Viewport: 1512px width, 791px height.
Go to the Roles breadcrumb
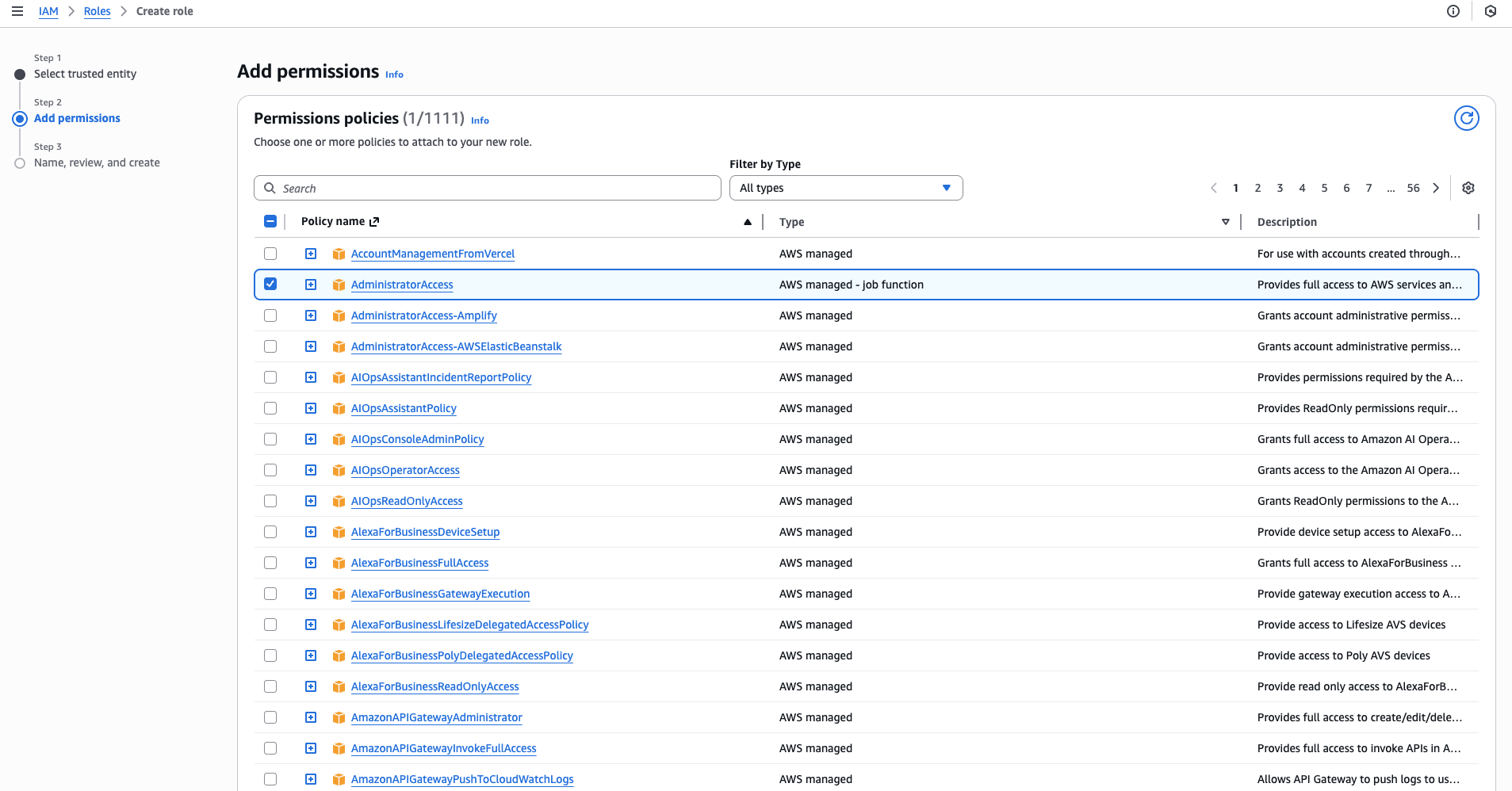coord(97,11)
